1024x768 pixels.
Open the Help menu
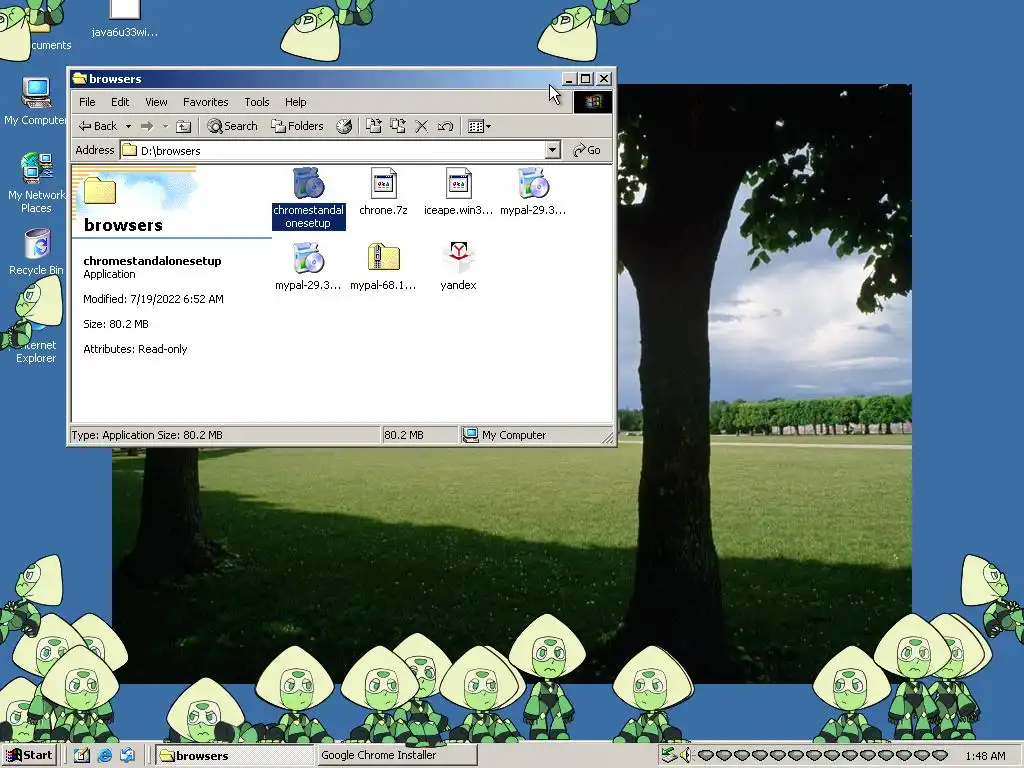pyautogui.click(x=295, y=102)
